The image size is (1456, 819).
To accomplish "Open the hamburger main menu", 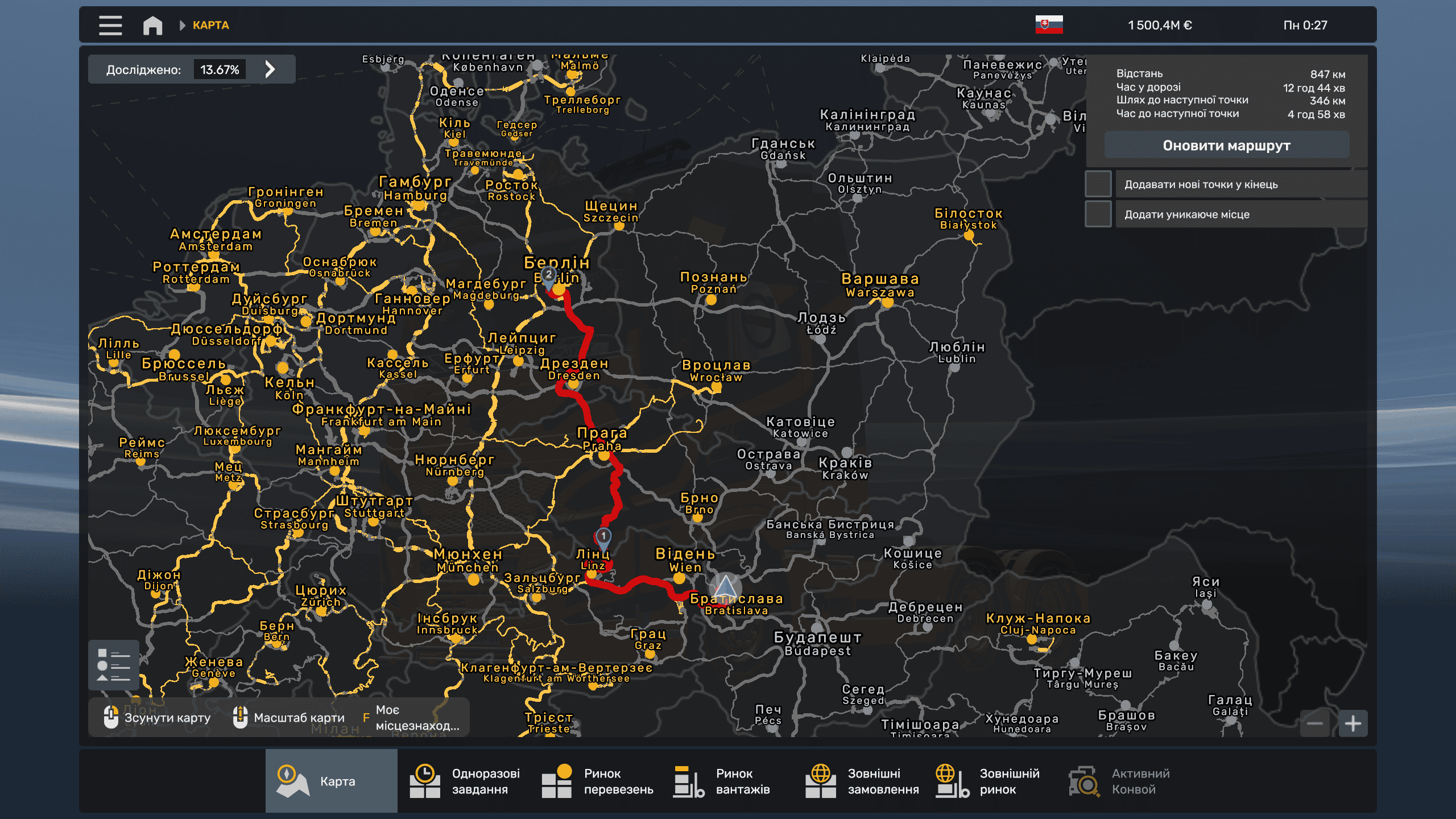I will 110,26.
